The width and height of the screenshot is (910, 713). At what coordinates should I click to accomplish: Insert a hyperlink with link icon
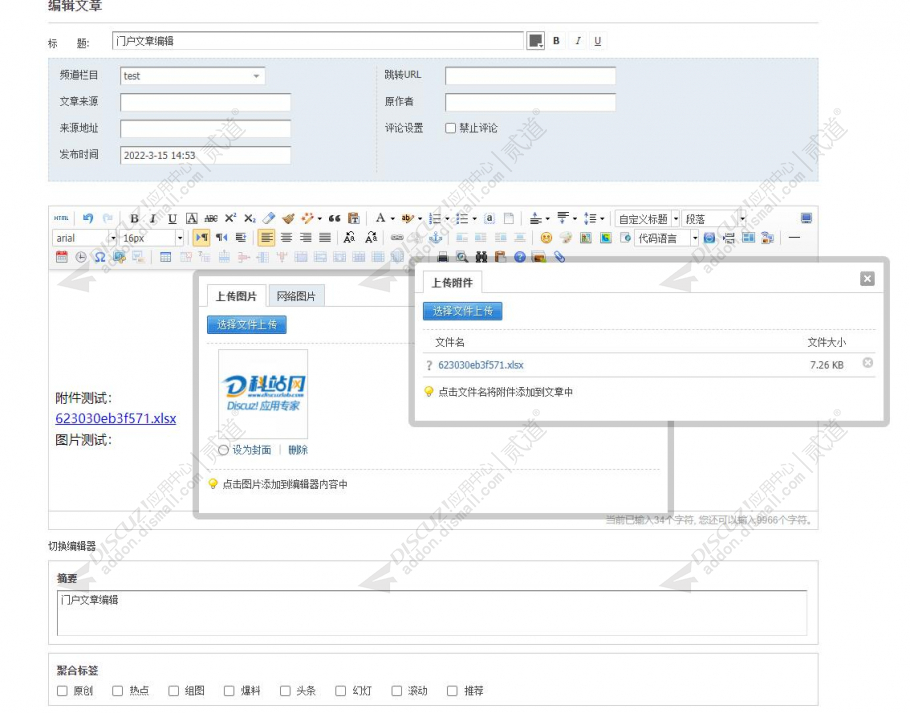[397, 238]
